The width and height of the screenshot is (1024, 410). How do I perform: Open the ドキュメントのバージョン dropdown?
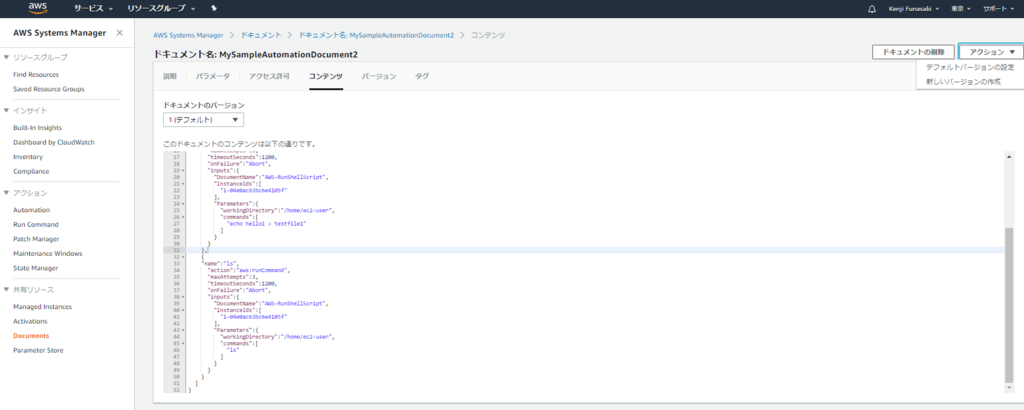point(203,120)
